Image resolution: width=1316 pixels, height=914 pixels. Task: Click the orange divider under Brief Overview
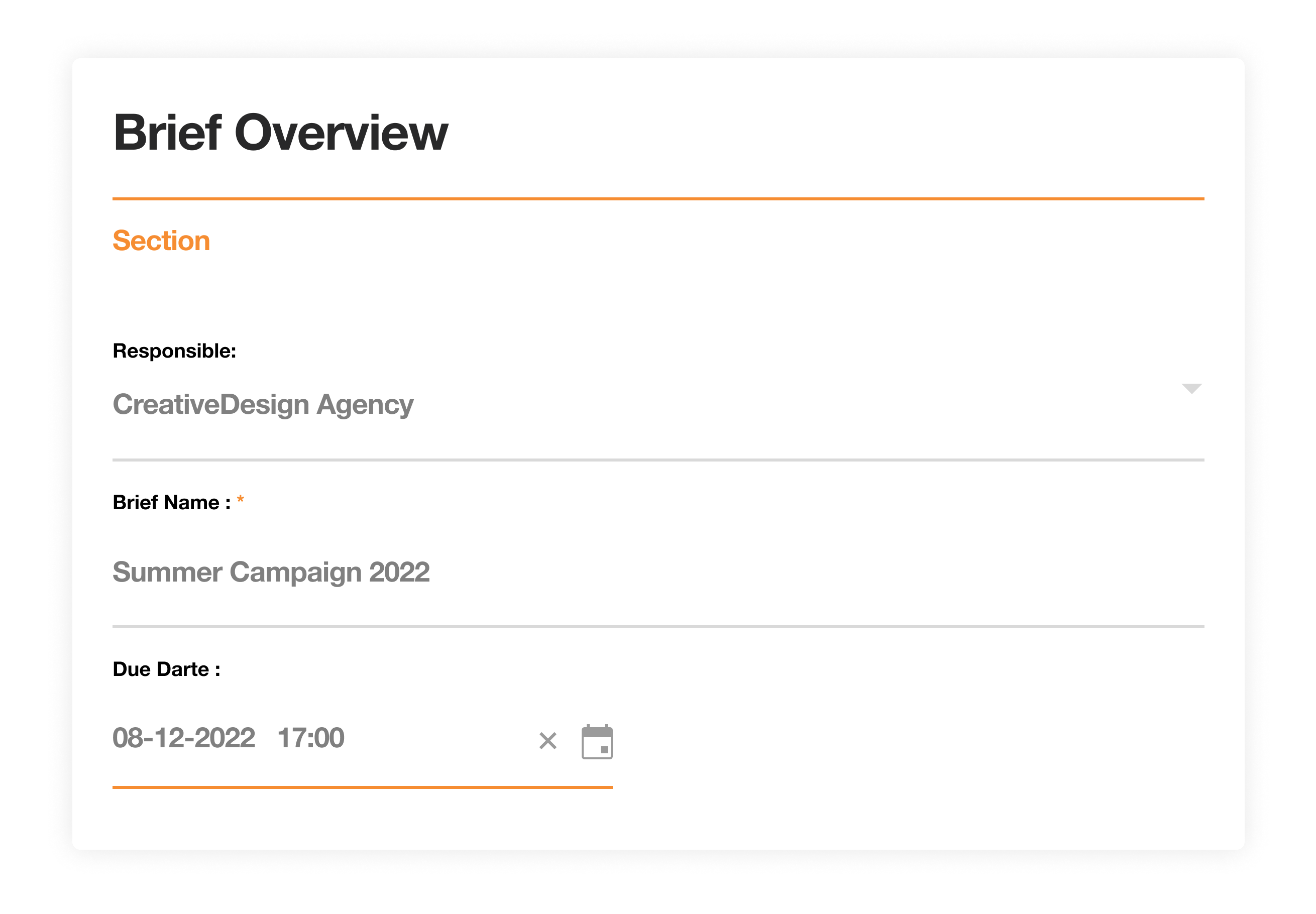[x=658, y=199]
